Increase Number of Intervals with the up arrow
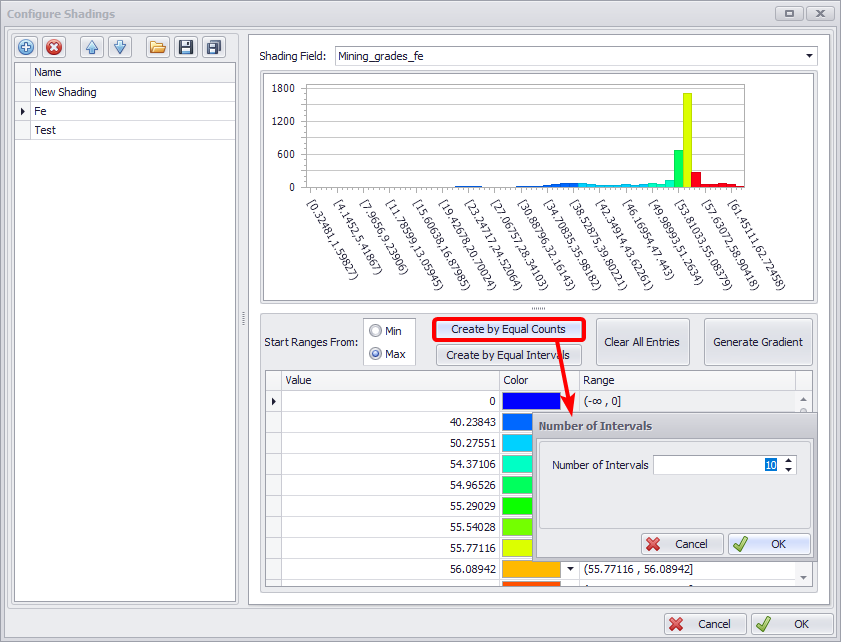 [x=789, y=460]
